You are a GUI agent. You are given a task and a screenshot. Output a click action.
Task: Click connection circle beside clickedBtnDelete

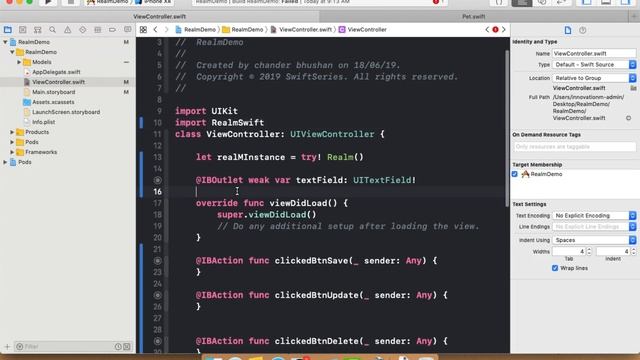pos(158,341)
